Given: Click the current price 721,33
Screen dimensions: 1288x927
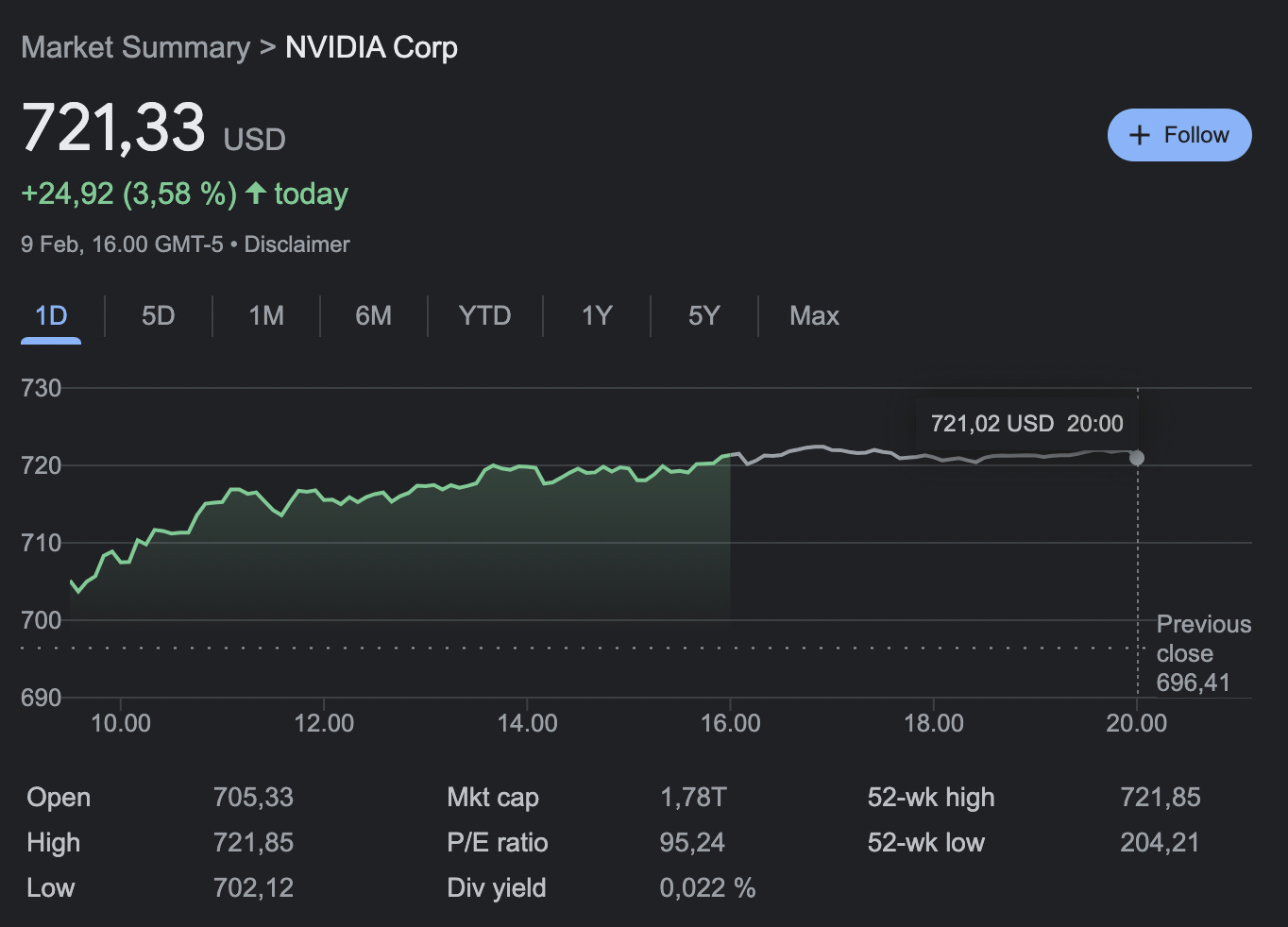Looking at the screenshot, I should (113, 127).
